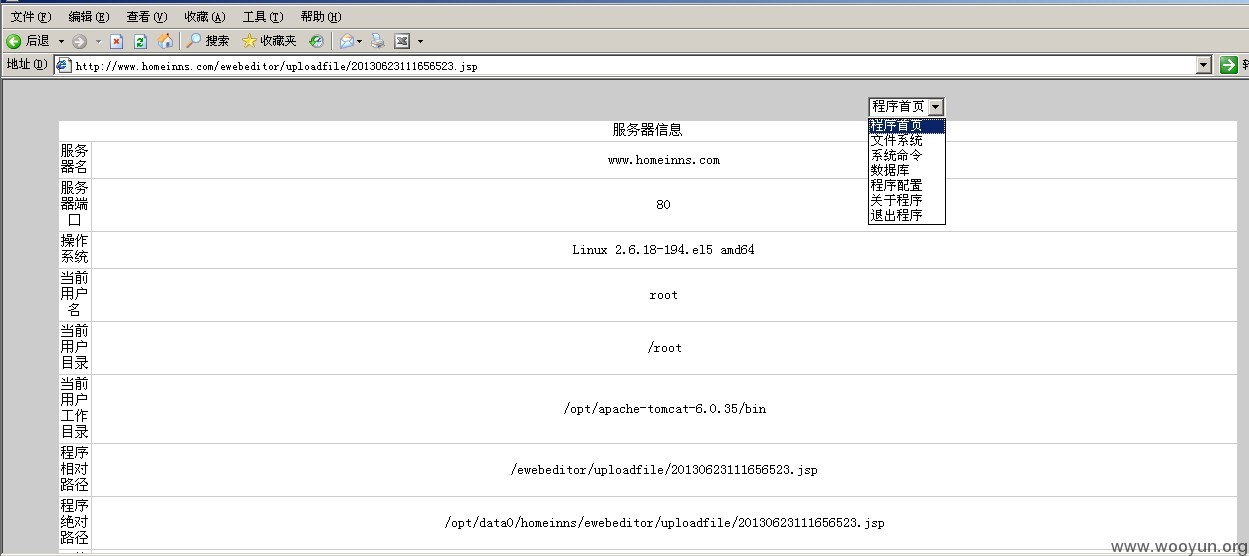This screenshot has width=1249, height=556.
Task: Open the 文件(F) menu
Action: click(31, 17)
